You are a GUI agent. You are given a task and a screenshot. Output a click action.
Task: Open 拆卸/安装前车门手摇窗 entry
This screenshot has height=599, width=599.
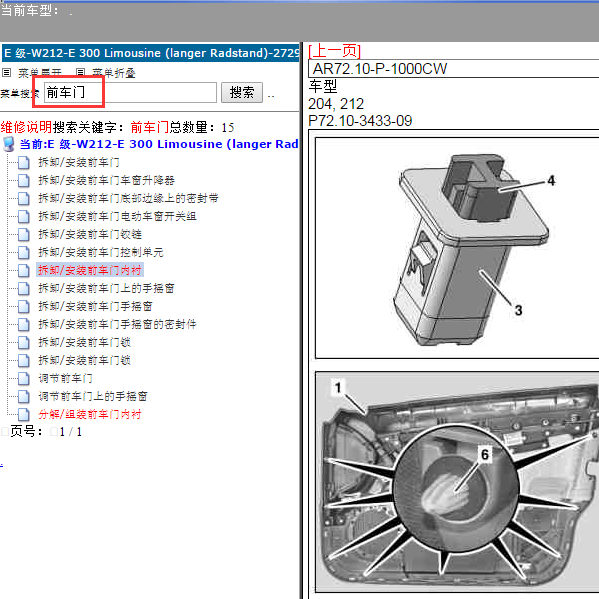point(95,306)
